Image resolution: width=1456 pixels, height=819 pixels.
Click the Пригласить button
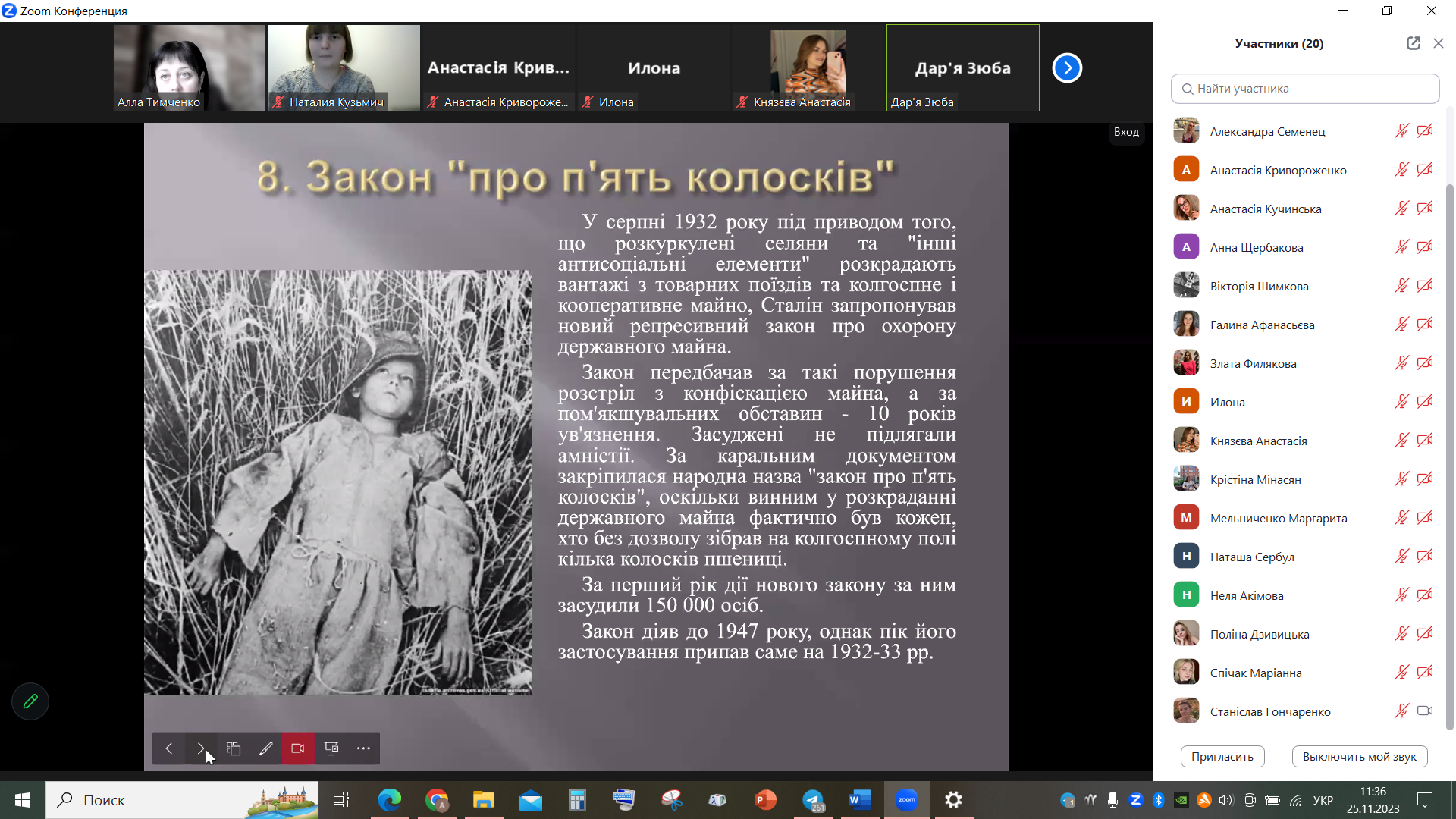pos(1222,756)
